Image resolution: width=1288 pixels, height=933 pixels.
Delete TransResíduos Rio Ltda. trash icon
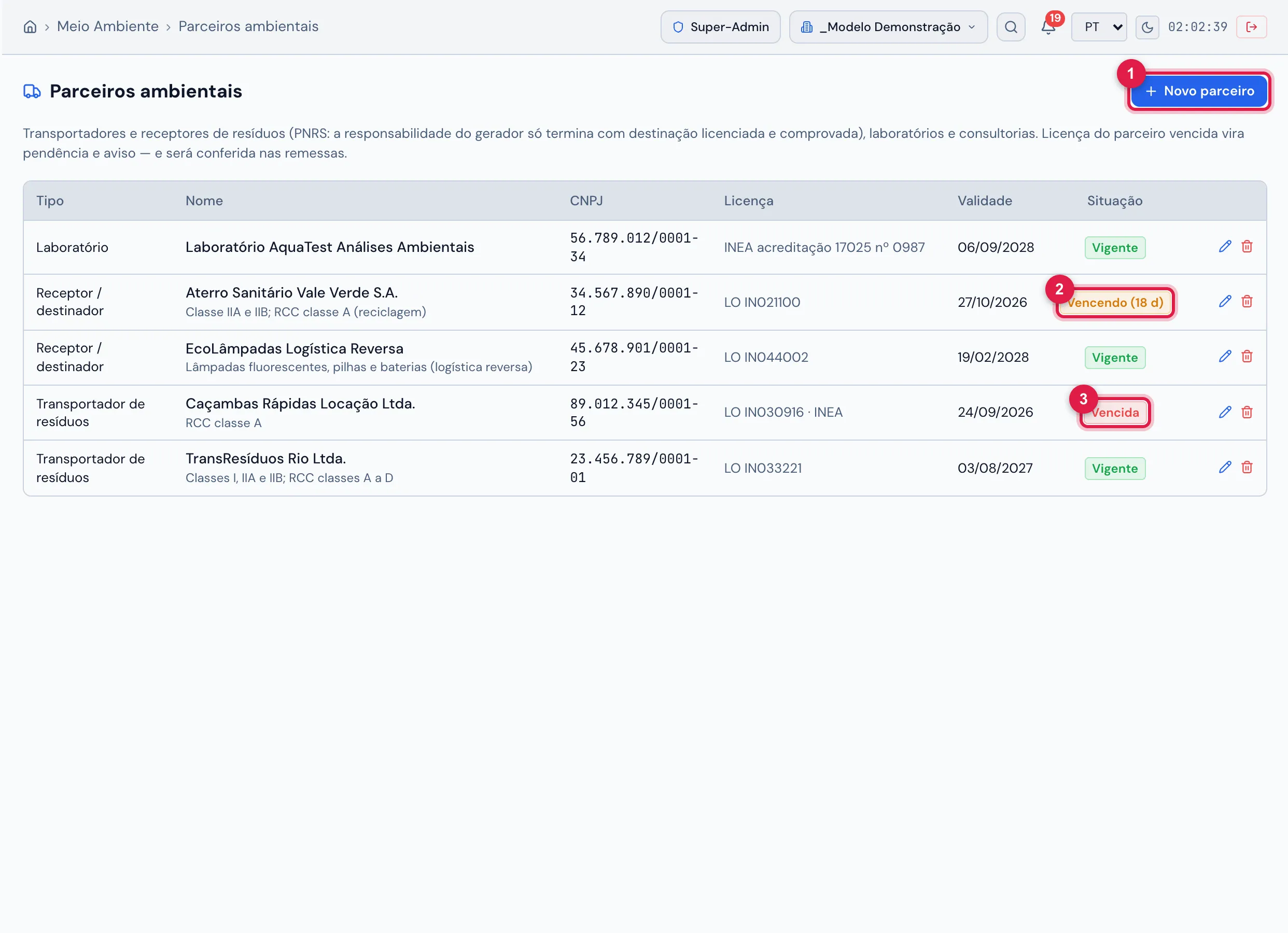(x=1247, y=468)
